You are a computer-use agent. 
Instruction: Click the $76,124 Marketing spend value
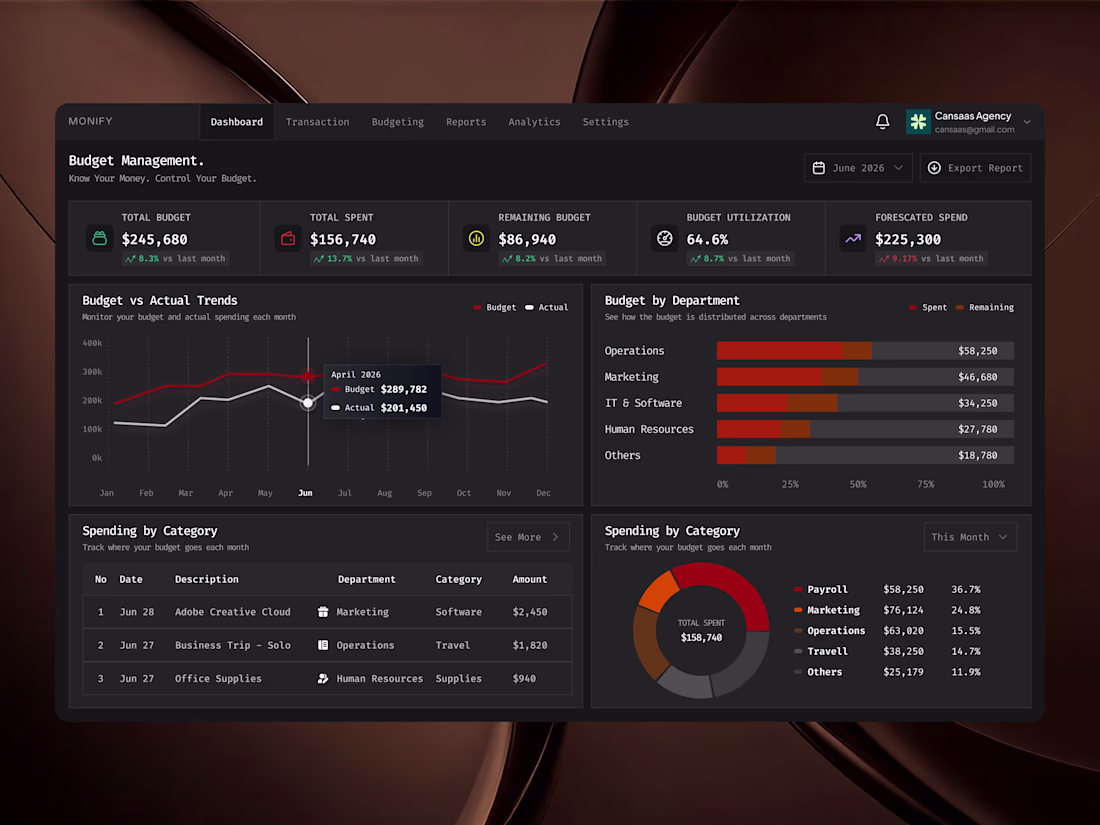click(x=903, y=610)
